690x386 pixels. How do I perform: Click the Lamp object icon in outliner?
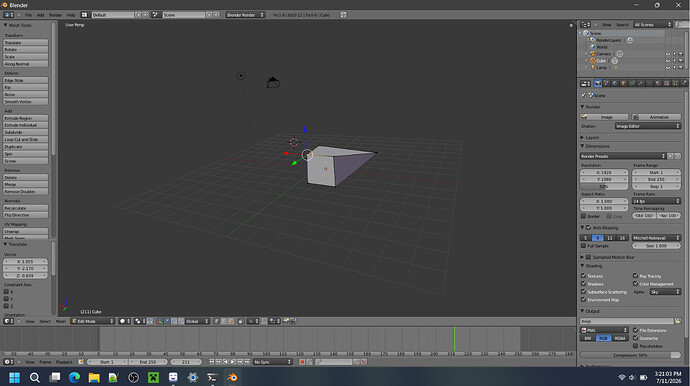(x=593, y=68)
